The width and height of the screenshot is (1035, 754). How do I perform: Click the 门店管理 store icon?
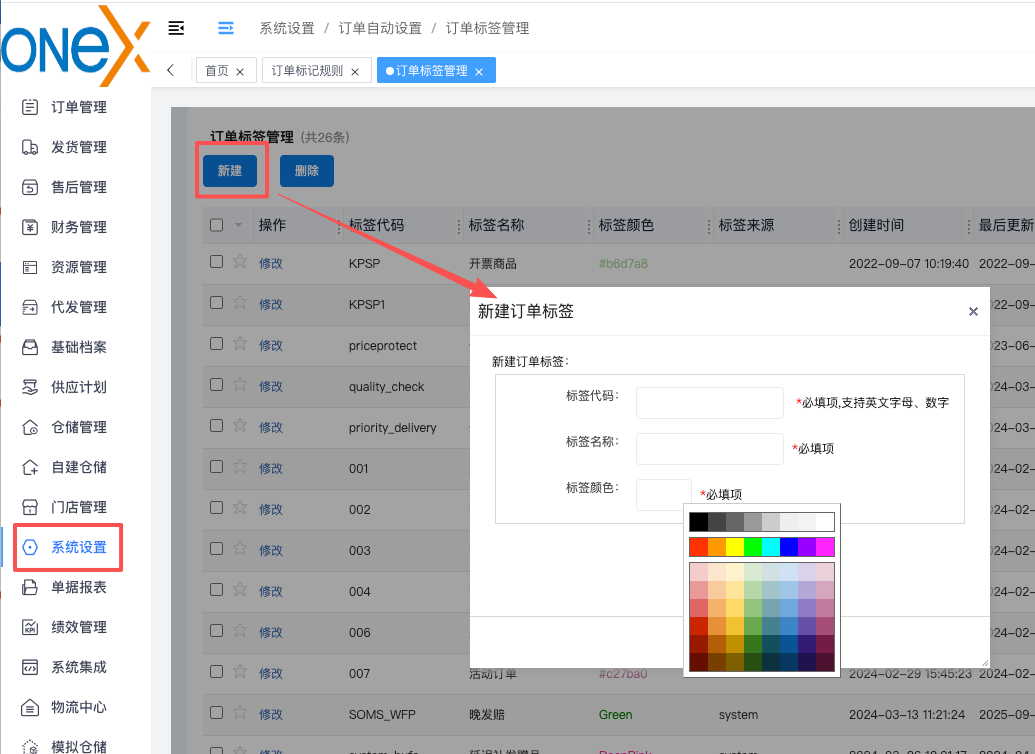[30, 507]
